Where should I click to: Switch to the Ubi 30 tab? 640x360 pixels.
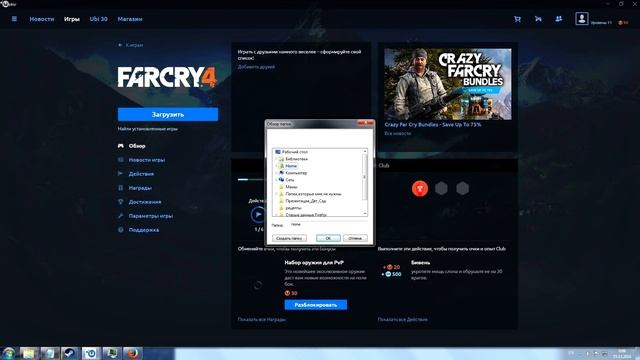point(98,19)
